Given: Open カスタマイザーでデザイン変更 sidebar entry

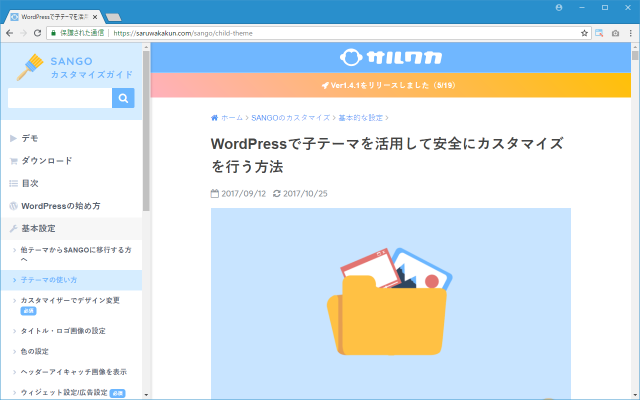Looking at the screenshot, I should (70, 300).
